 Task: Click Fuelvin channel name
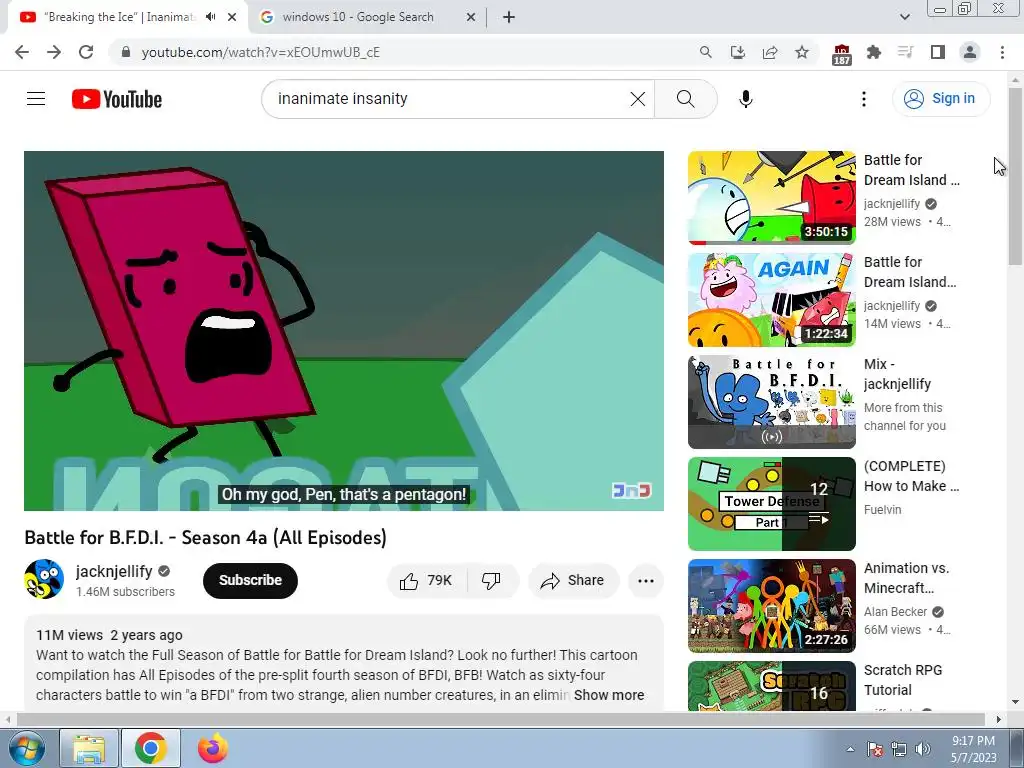click(x=882, y=510)
